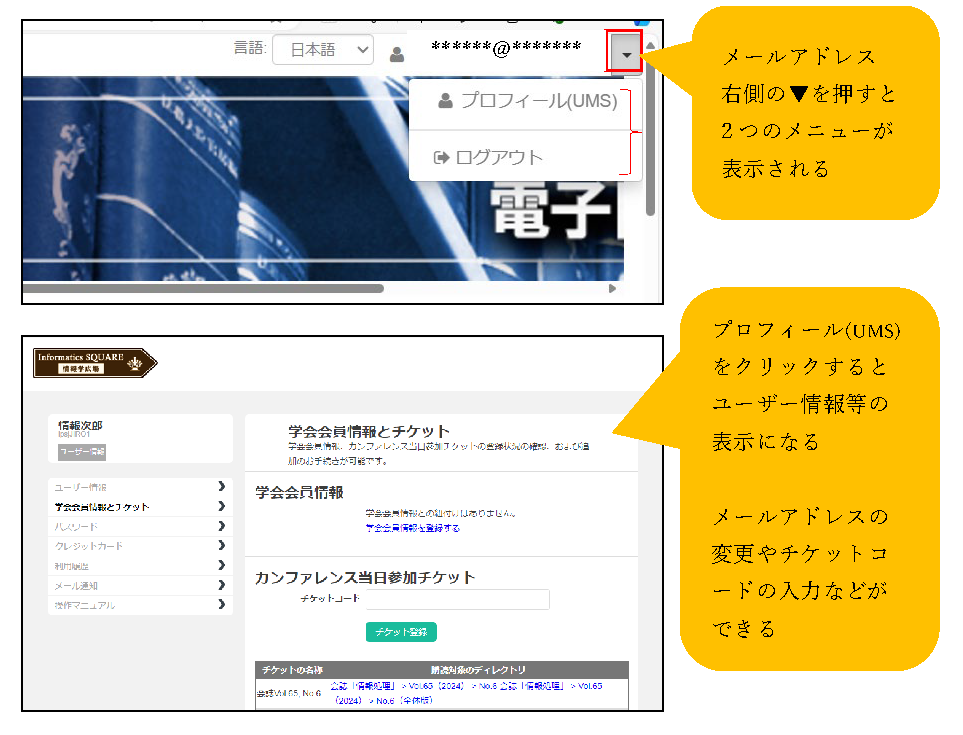963x735 pixels.
Task: Open the 利用履歴 sidebar item
Action: point(72,566)
